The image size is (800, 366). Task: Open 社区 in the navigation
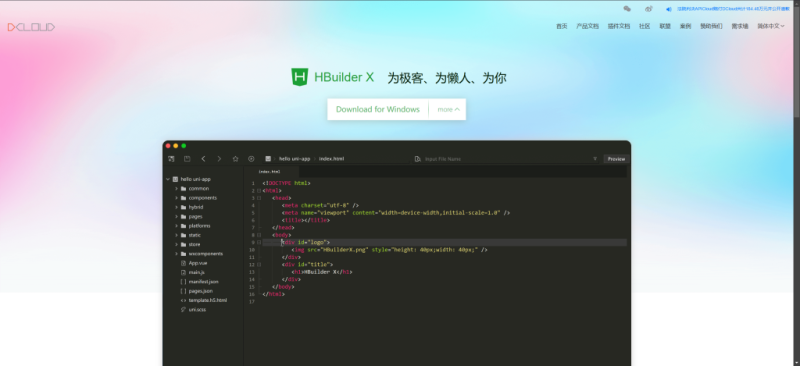[644, 26]
